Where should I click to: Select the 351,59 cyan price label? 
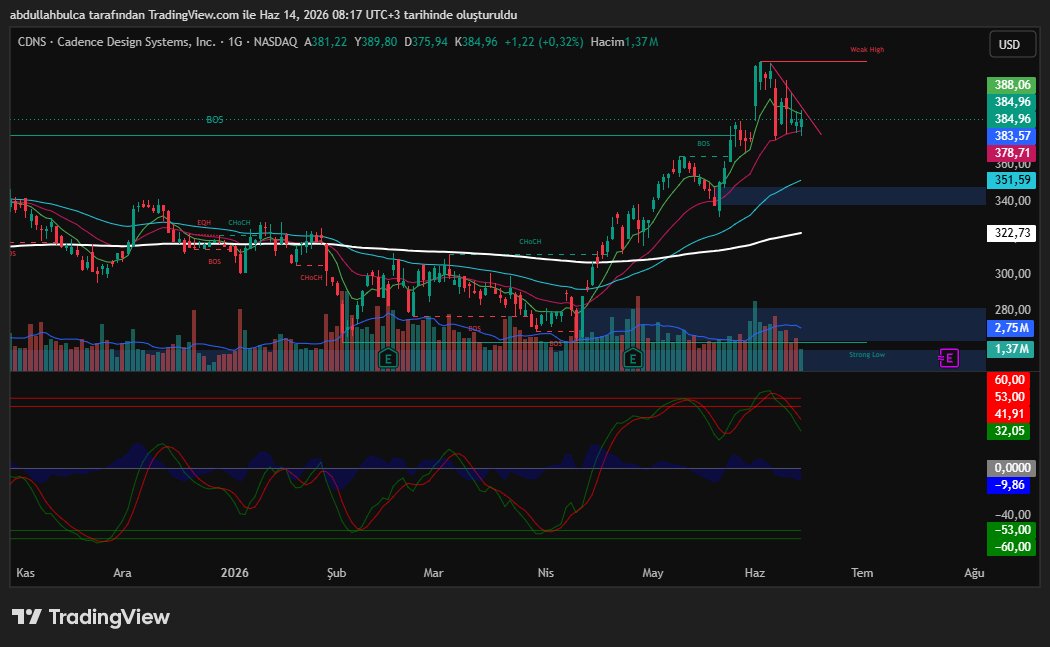click(x=1011, y=179)
